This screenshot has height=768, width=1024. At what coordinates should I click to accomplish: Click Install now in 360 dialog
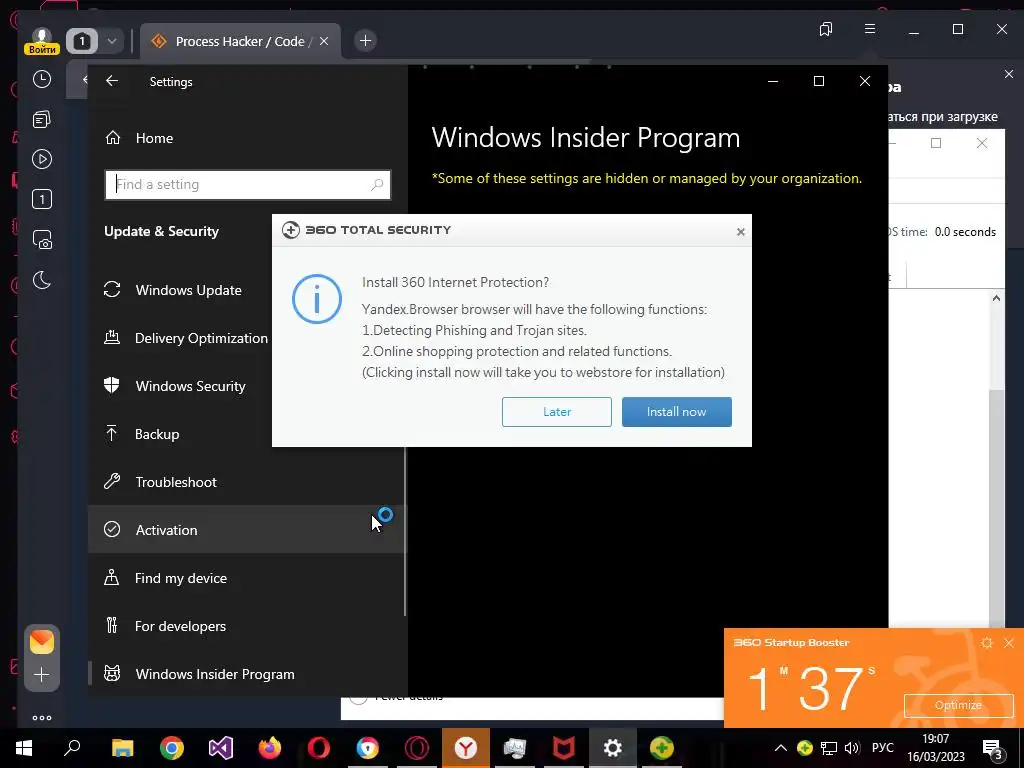click(677, 412)
